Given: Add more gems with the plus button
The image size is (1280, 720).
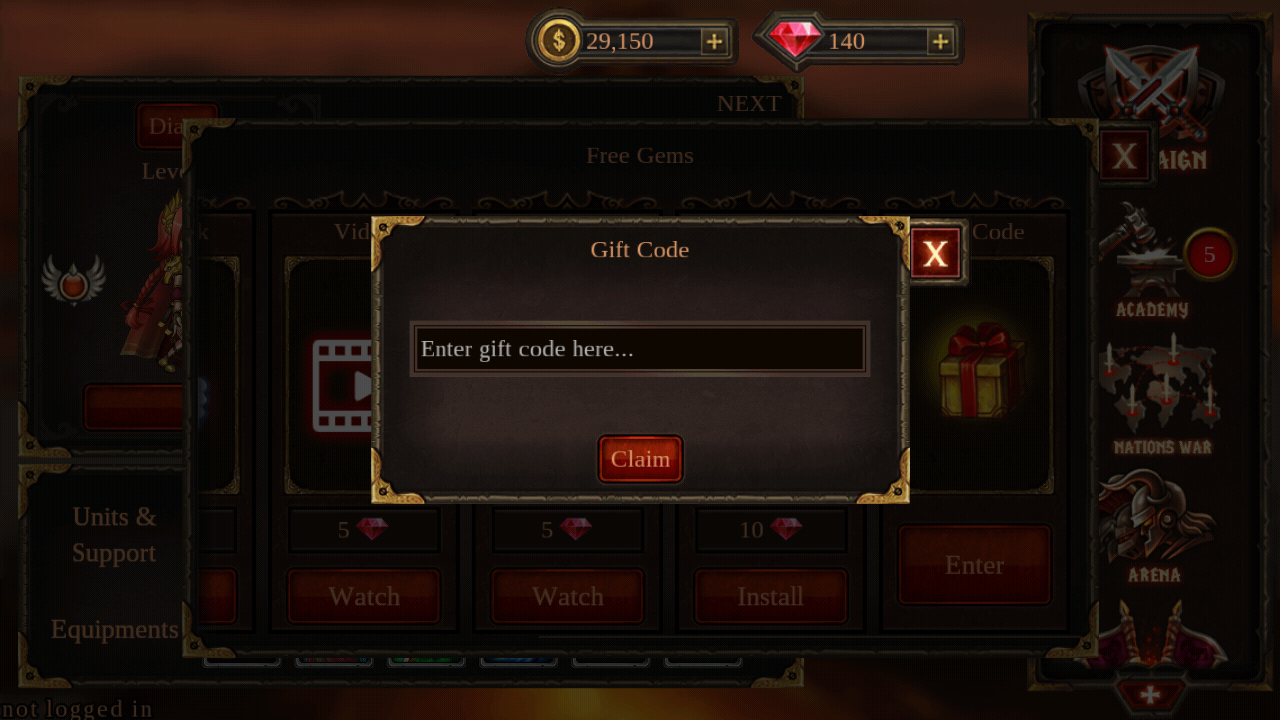Looking at the screenshot, I should (940, 41).
